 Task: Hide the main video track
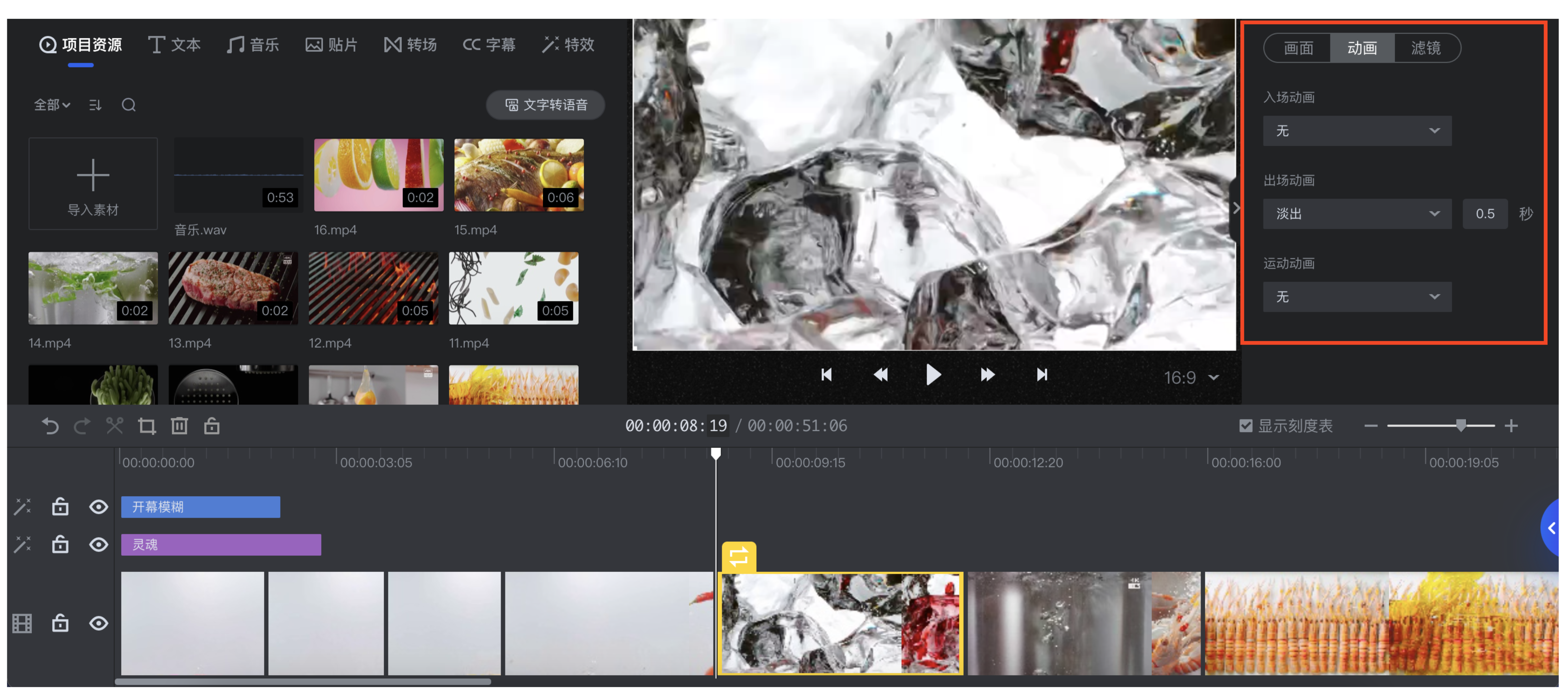[99, 623]
